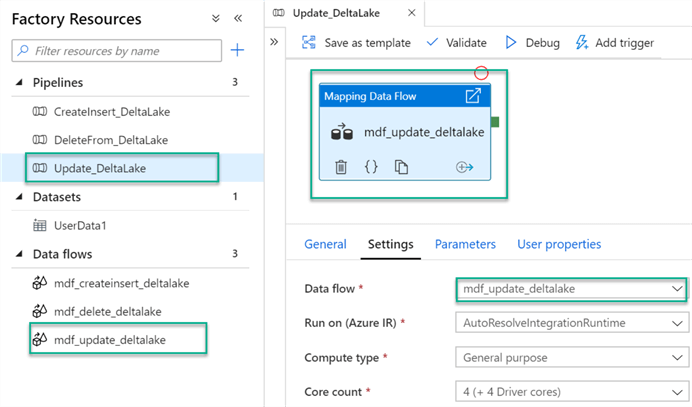Switch to the General tab

coord(325,244)
